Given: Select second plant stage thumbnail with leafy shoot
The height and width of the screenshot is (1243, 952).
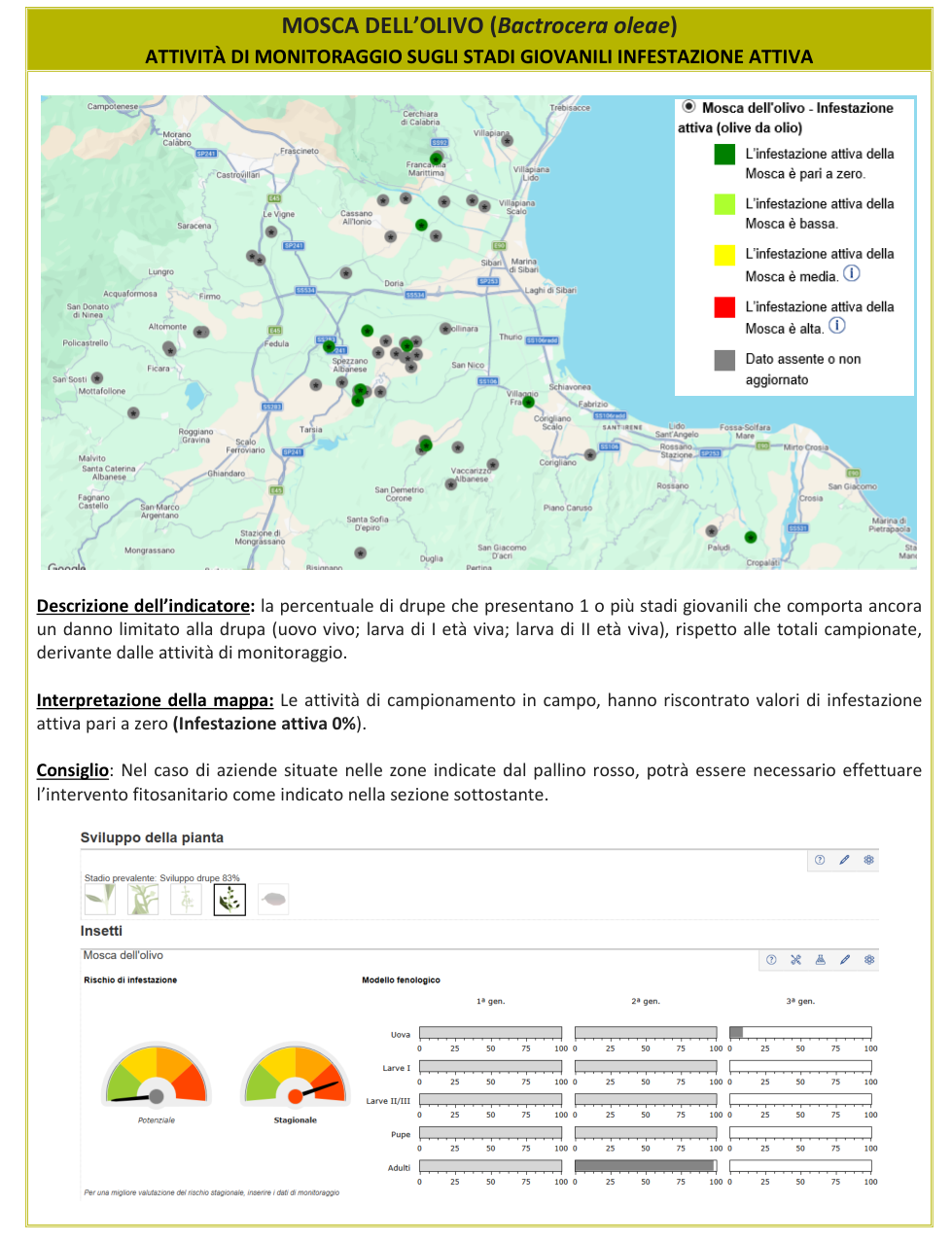Looking at the screenshot, I should coord(143,899).
